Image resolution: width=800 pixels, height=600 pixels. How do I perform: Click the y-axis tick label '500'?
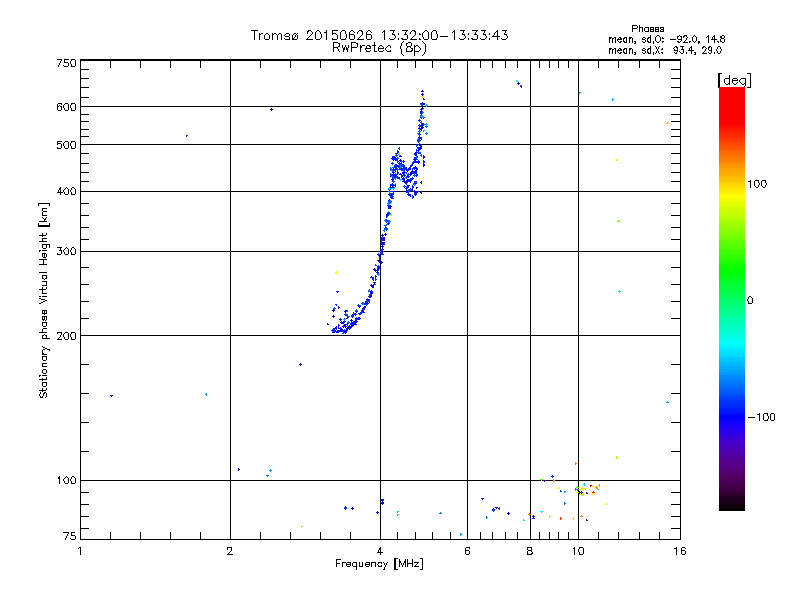[66, 145]
